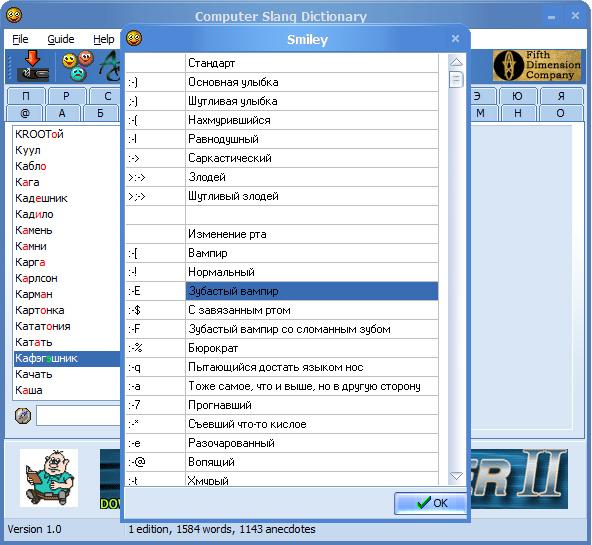Switch to the П letter tab
This screenshot has width=592, height=545.
pyautogui.click(x=26, y=96)
